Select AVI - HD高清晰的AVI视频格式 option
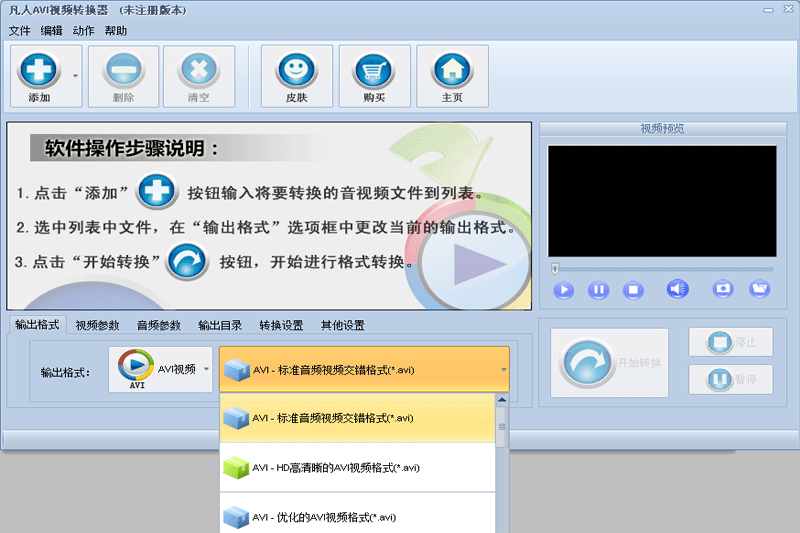 click(x=357, y=468)
